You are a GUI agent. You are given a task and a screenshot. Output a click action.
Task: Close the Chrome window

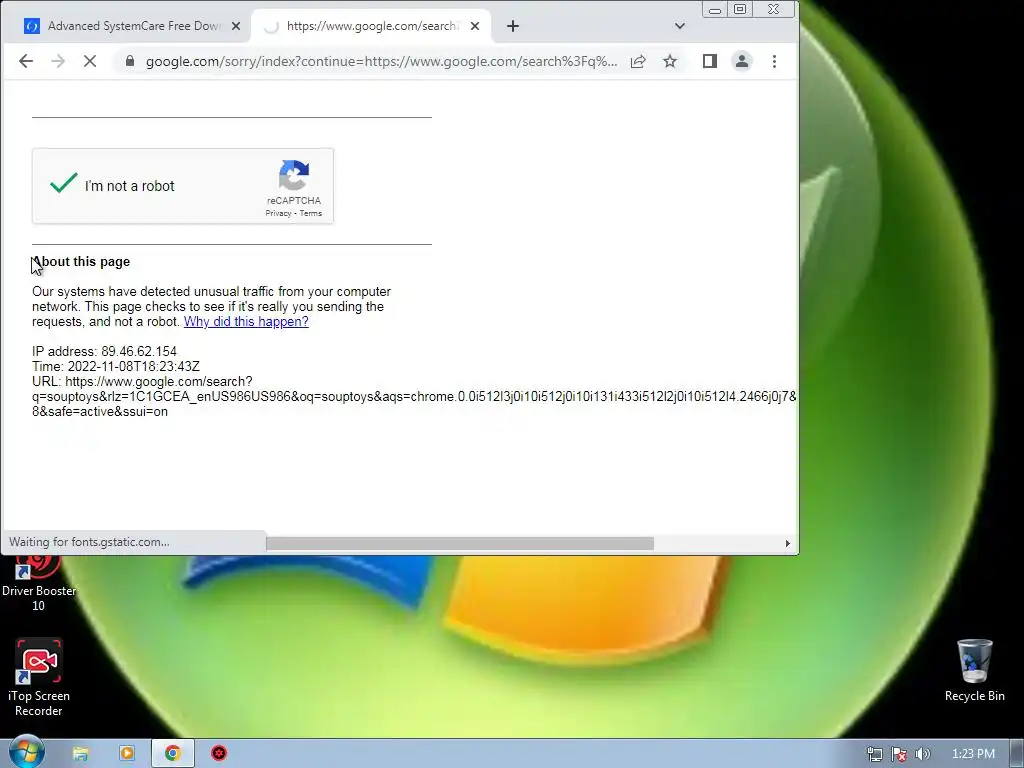pyautogui.click(x=774, y=9)
